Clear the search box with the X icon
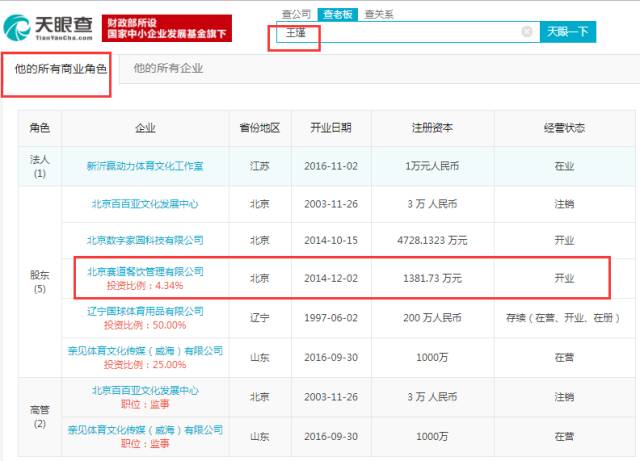This screenshot has width=640, height=461. (x=527, y=31)
